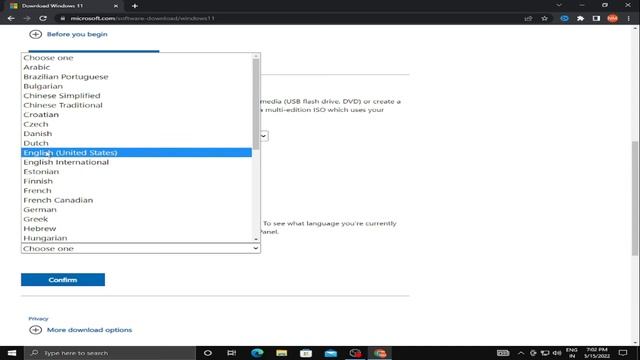Go back to the previous page
This screenshot has height=360, width=640.
pyautogui.click(x=11, y=18)
